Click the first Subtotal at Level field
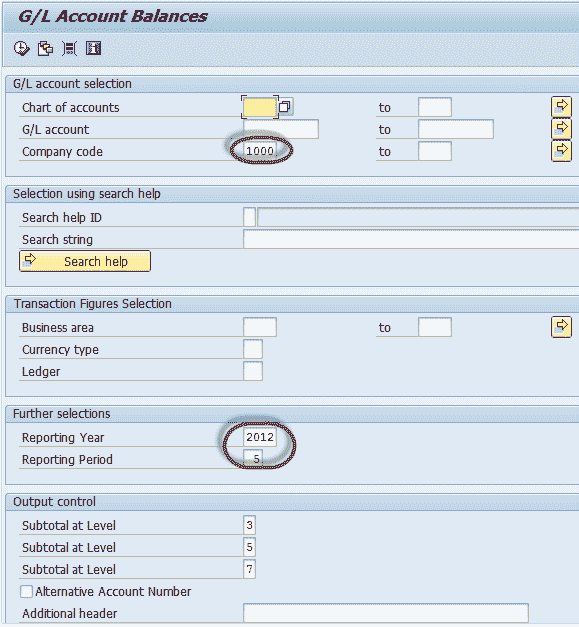Viewport: 579px width, 627px height. click(250, 525)
